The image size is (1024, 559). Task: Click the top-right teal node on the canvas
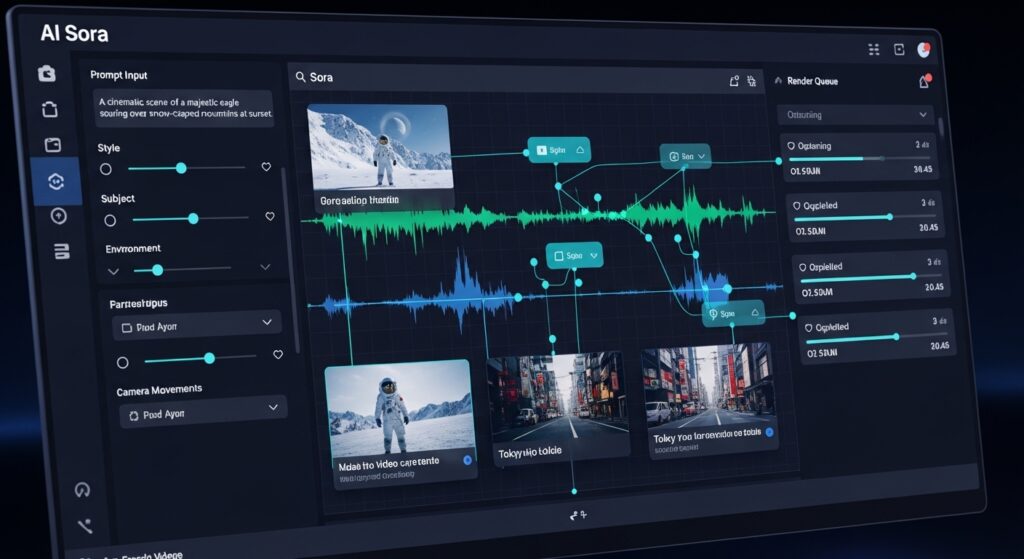[x=685, y=157]
